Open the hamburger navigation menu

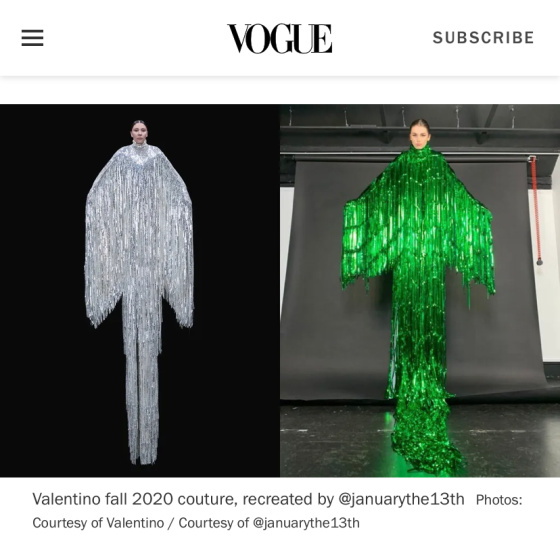[32, 38]
